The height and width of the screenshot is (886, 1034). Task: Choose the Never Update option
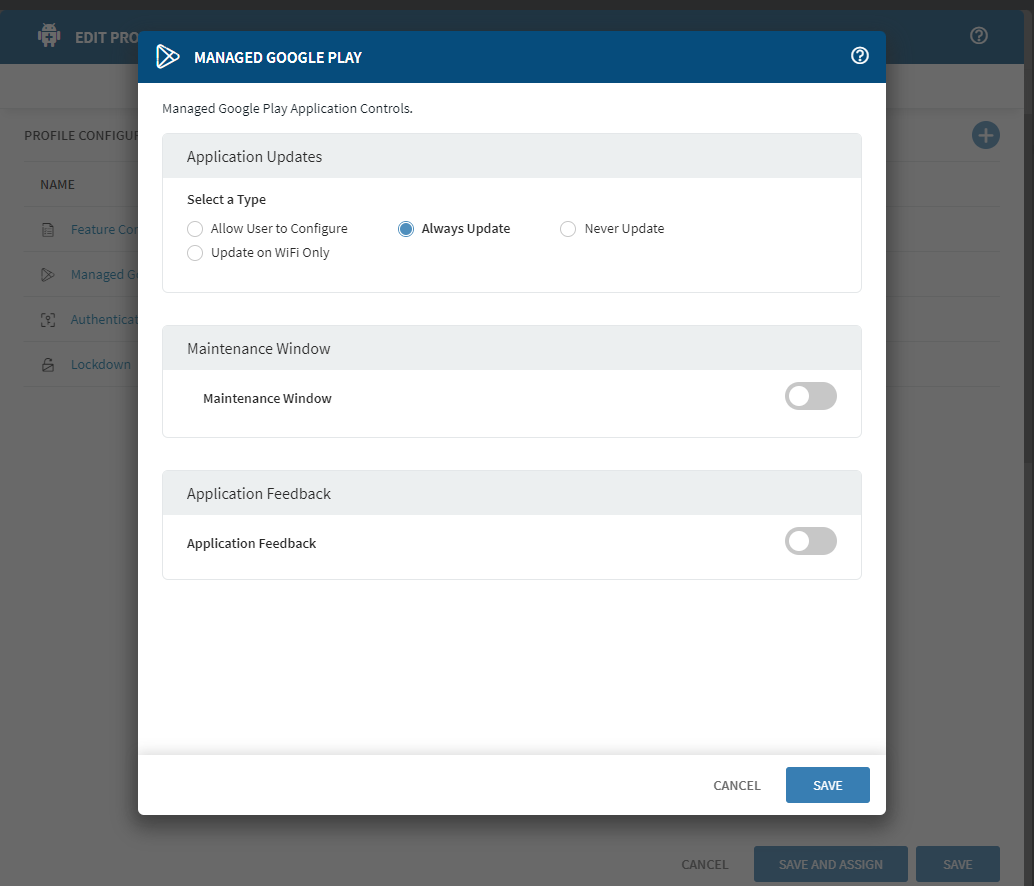[568, 229]
